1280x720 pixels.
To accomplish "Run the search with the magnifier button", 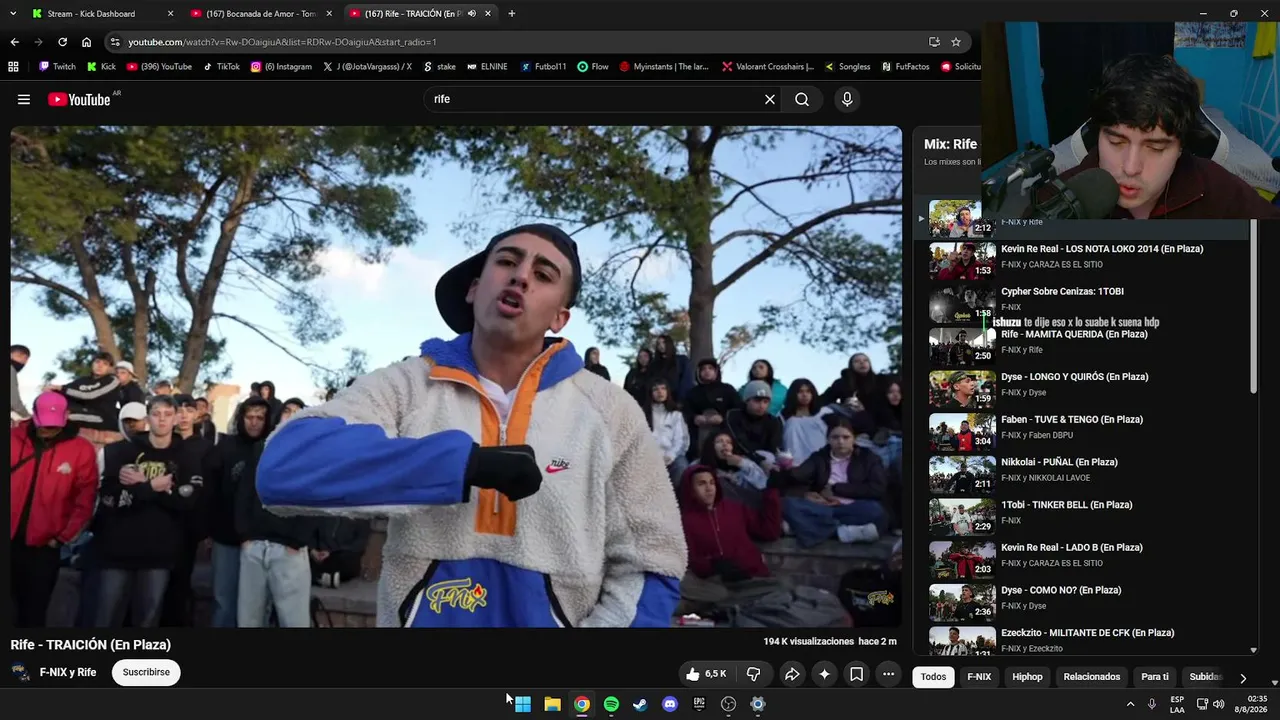I will [x=802, y=99].
